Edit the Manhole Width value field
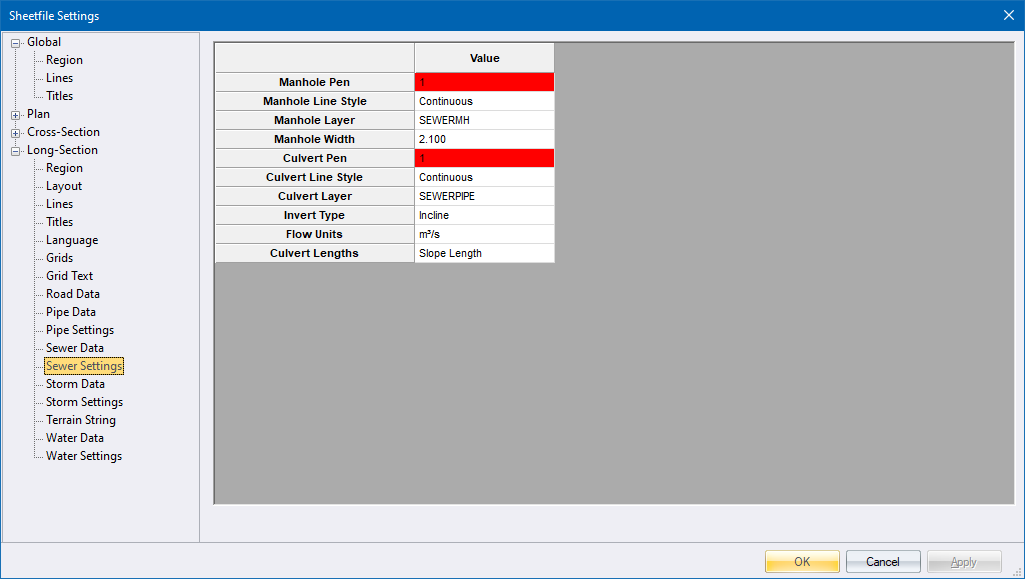The image size is (1025, 579). coord(484,139)
